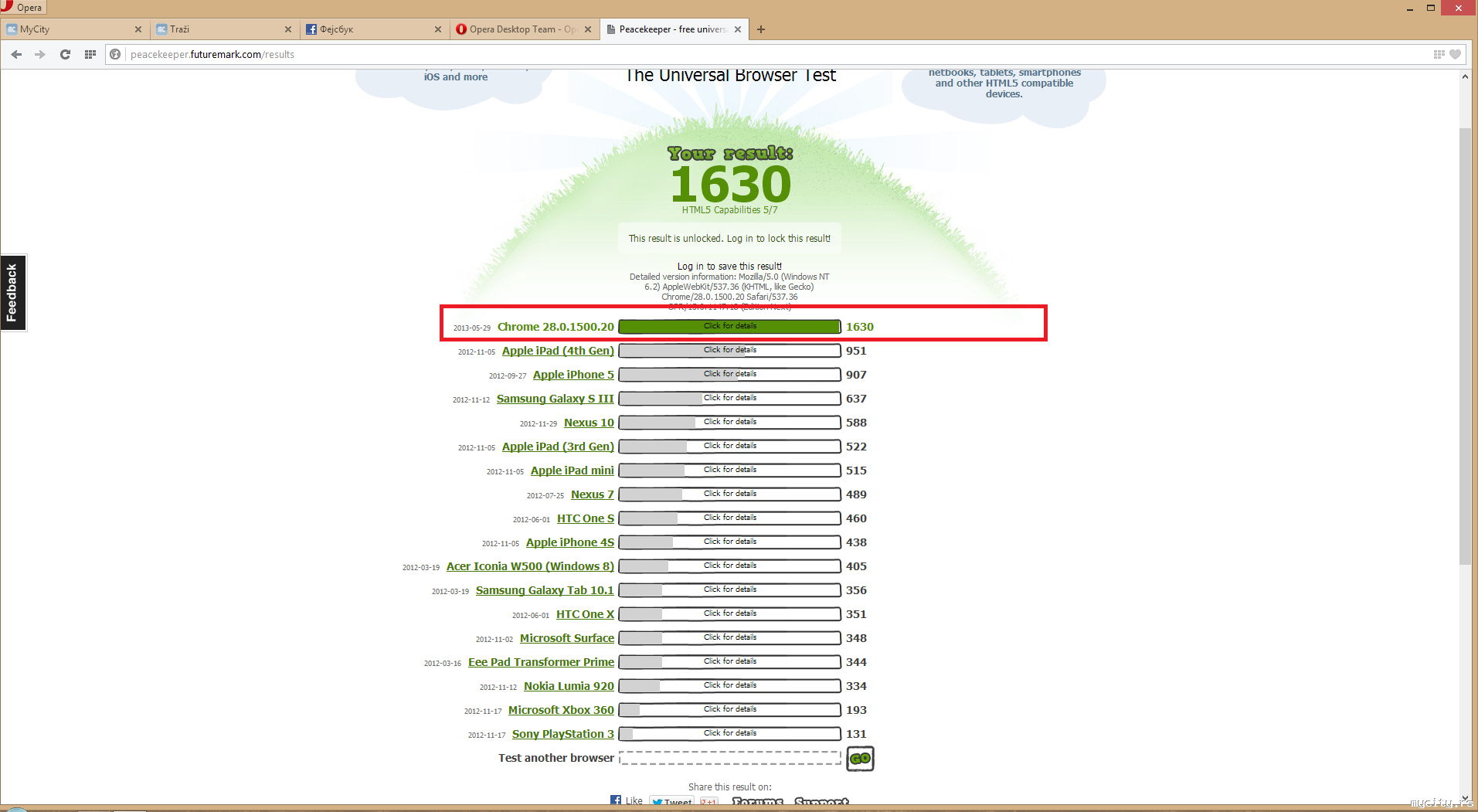Screen dimensions: 1478x812
Task: Open the Samsung Galaxy Tab 10.1 link
Action: click(545, 590)
